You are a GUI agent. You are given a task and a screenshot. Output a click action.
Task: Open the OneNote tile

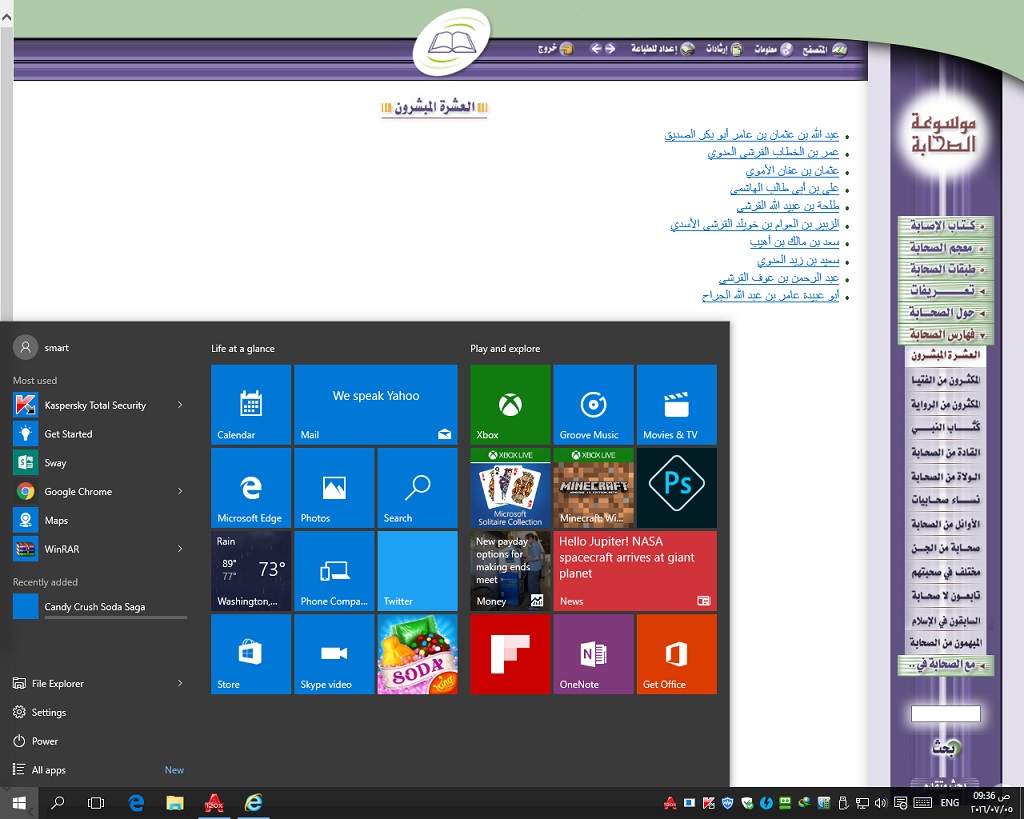click(x=593, y=654)
